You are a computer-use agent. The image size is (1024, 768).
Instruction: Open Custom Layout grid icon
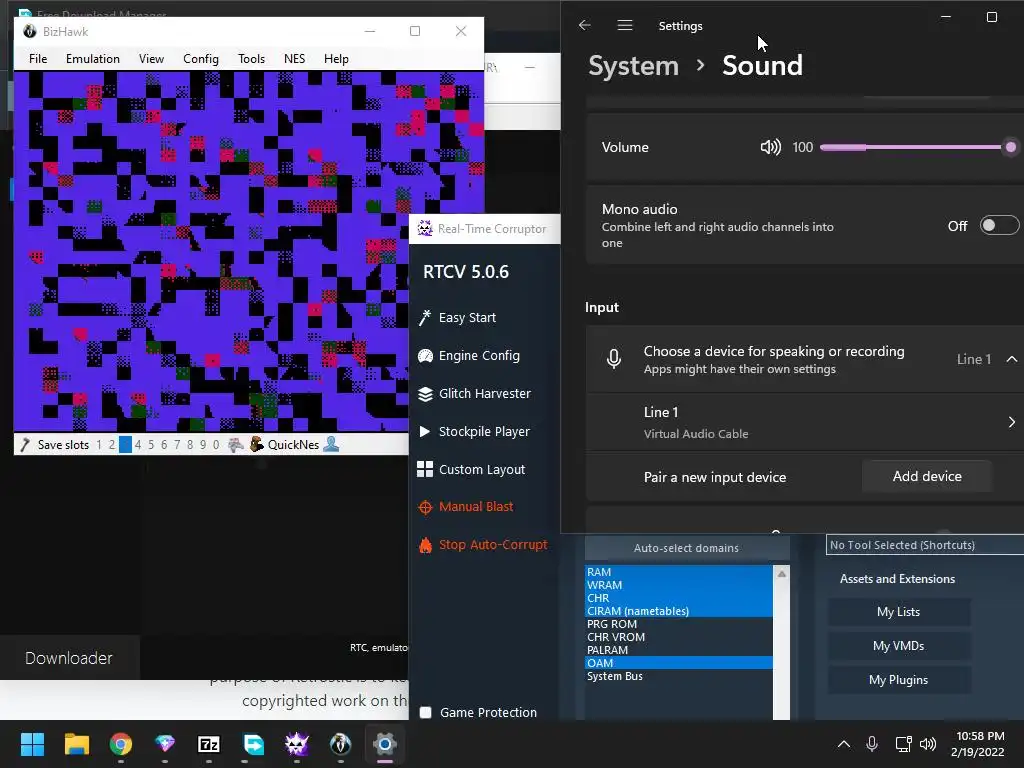[425, 470]
